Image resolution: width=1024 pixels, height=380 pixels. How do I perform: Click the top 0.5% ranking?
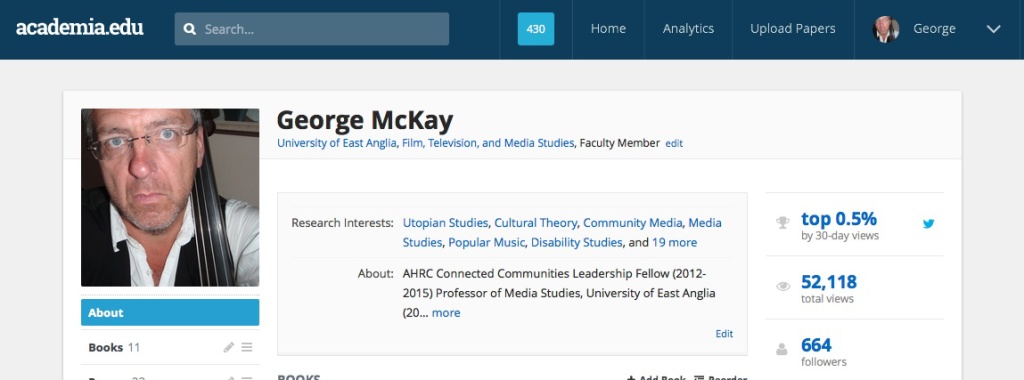839,218
